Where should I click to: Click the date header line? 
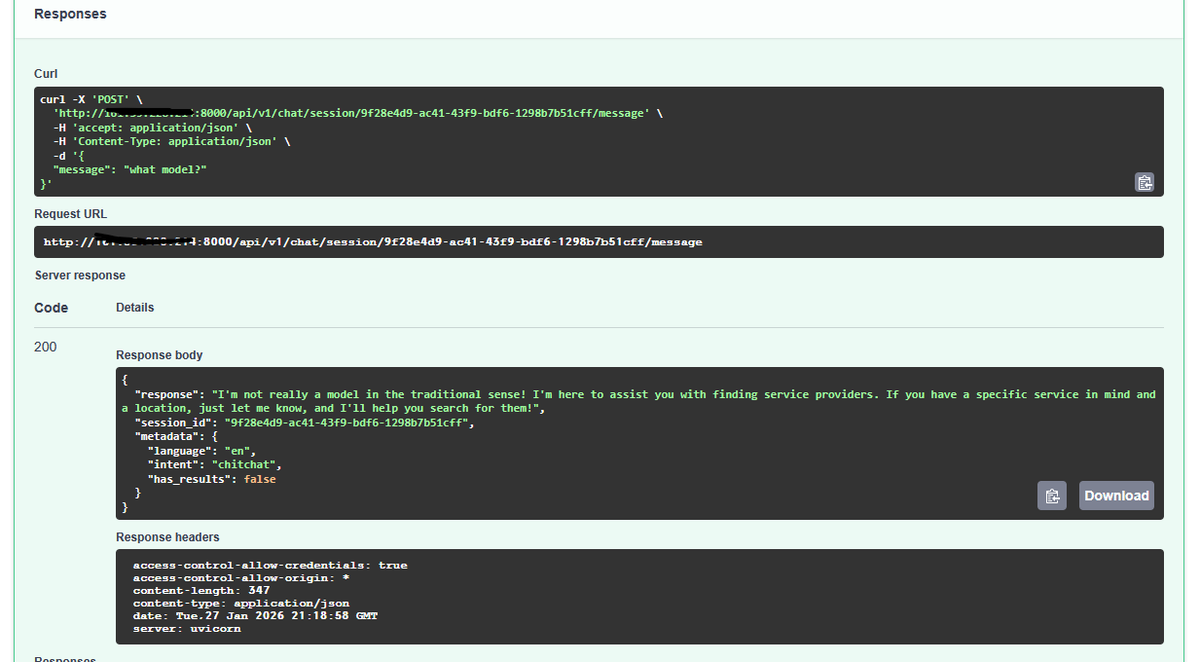tap(255, 616)
